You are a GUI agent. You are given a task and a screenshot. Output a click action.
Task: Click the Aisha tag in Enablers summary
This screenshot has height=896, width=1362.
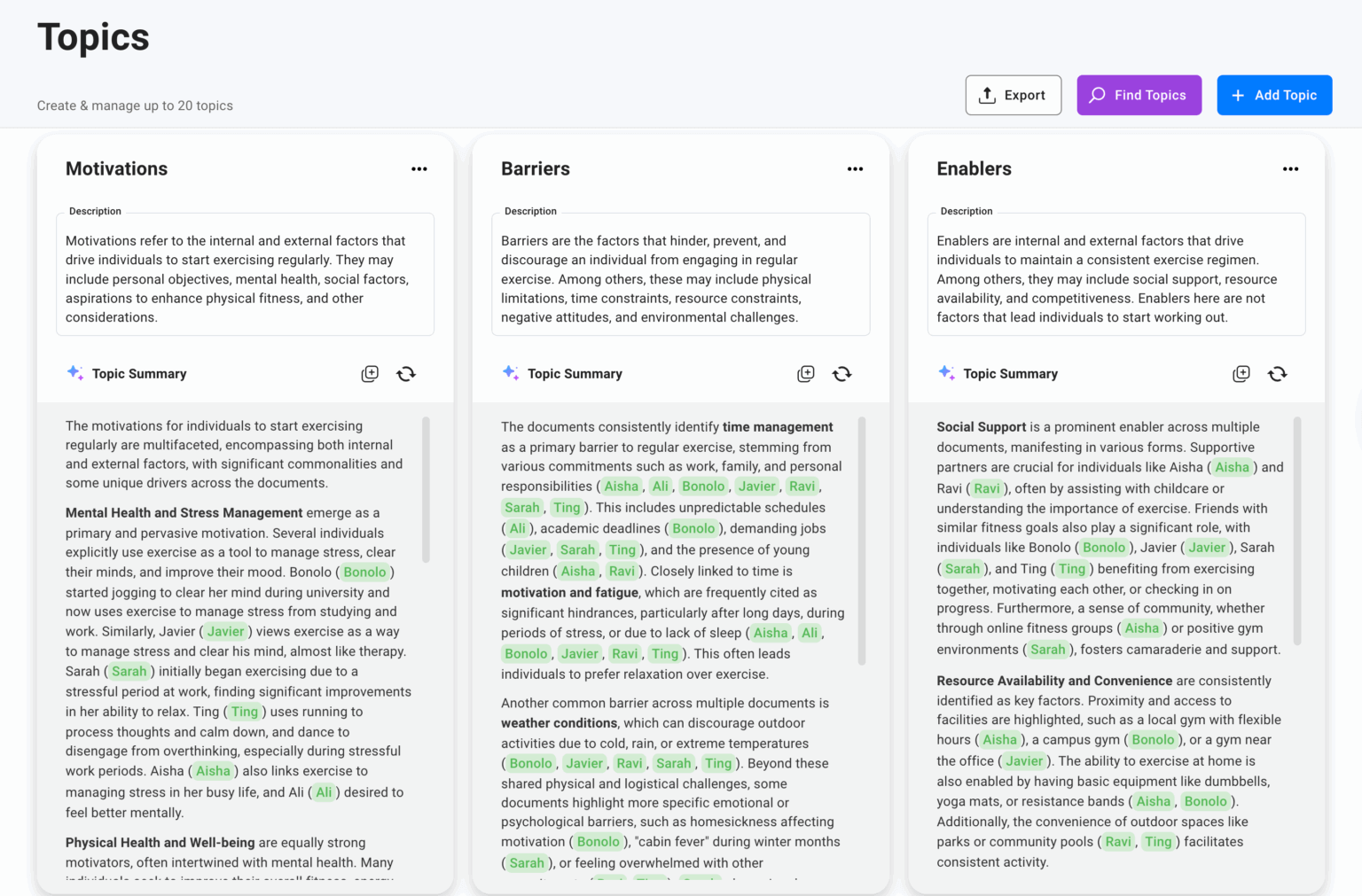1232,467
